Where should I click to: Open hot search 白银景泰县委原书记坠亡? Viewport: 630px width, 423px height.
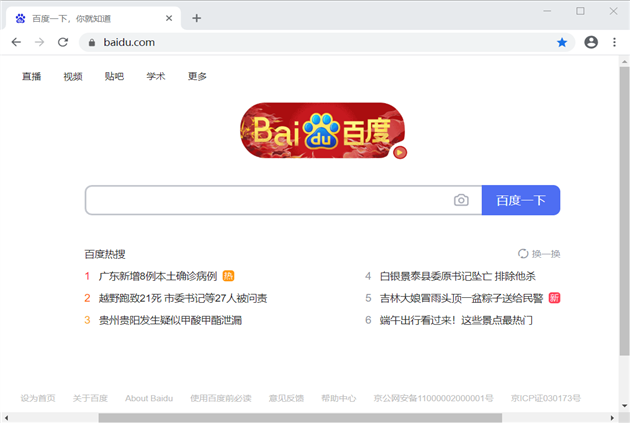(x=458, y=276)
